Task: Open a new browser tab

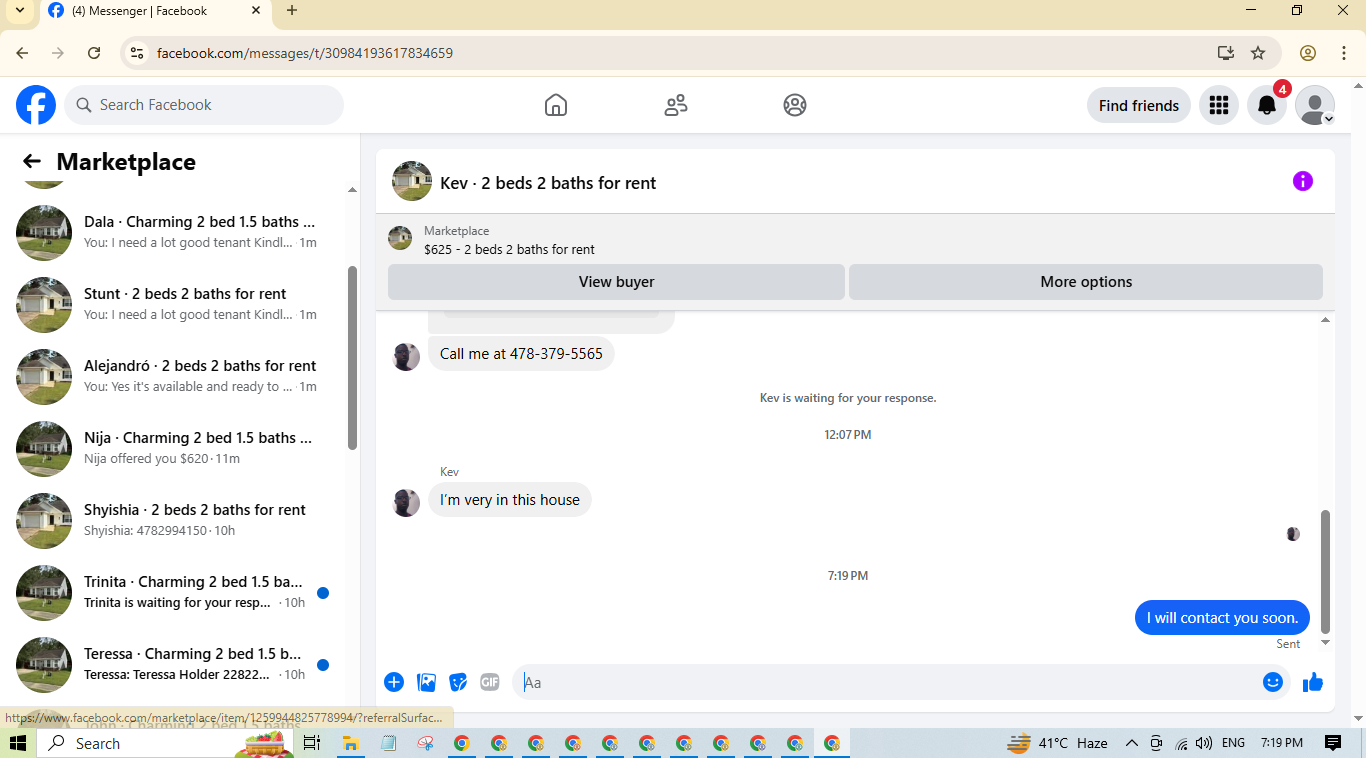Action: (292, 11)
